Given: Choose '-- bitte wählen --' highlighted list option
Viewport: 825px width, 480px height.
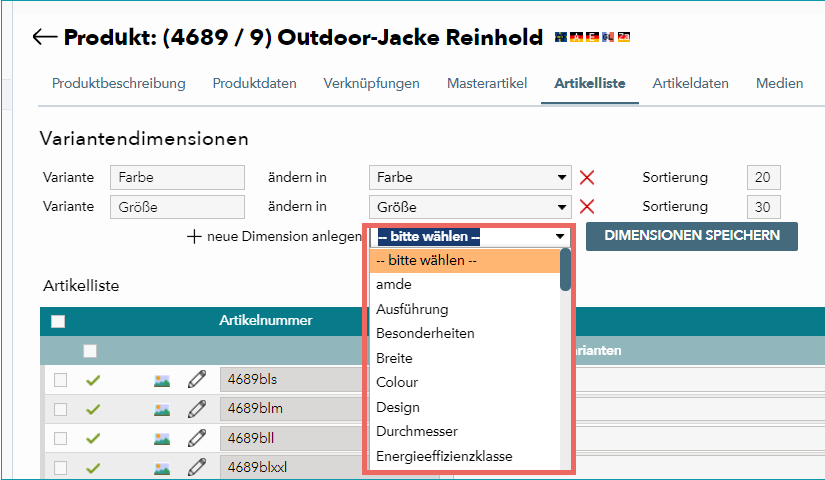Looking at the screenshot, I should pyautogui.click(x=465, y=261).
